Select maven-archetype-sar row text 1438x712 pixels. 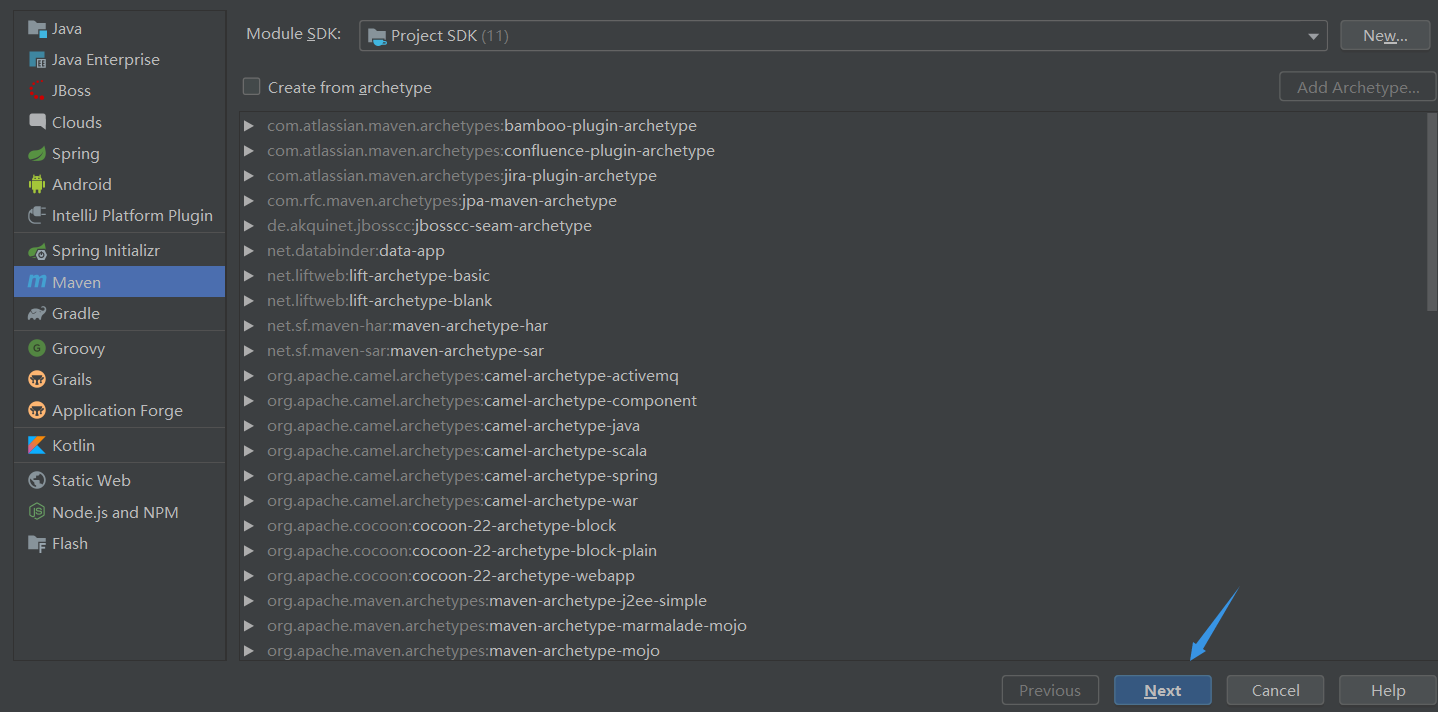(405, 351)
